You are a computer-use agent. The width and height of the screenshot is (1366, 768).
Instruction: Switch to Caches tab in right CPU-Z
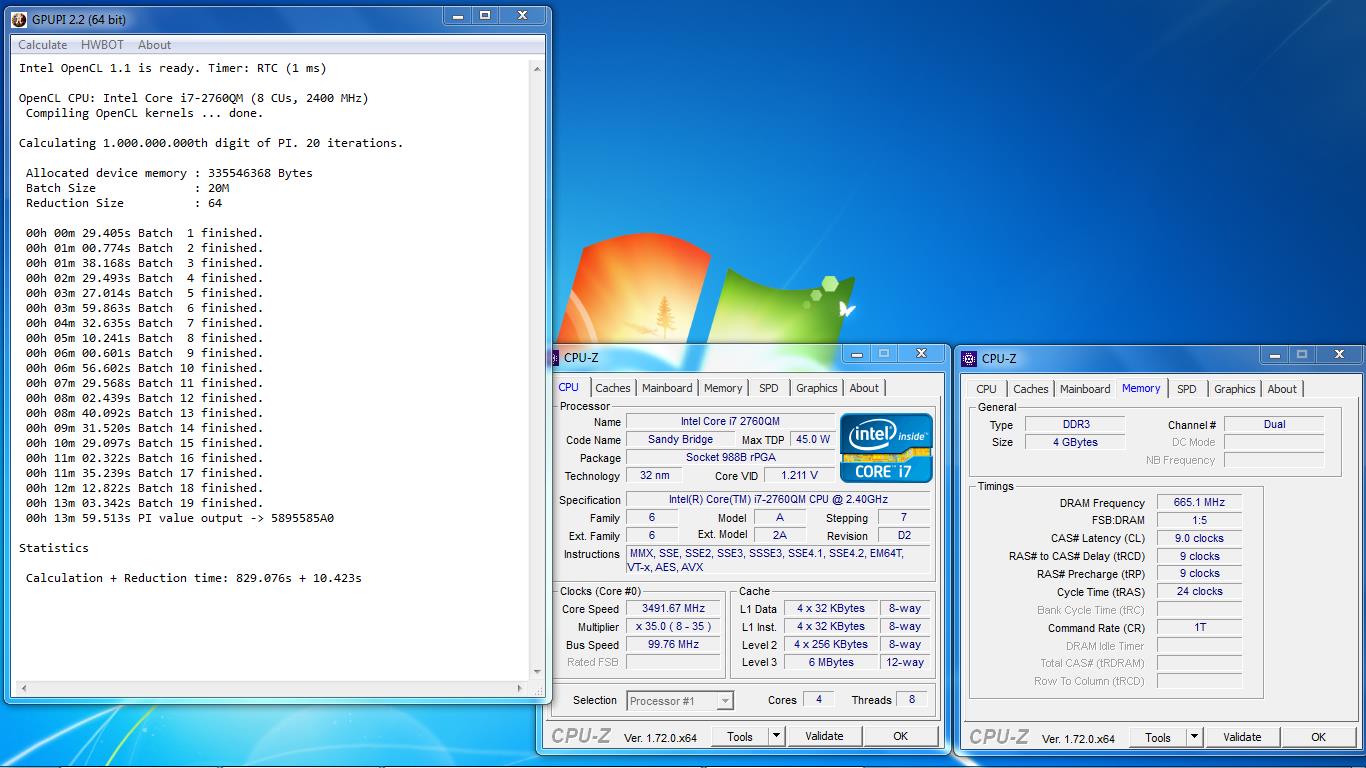[1031, 389]
